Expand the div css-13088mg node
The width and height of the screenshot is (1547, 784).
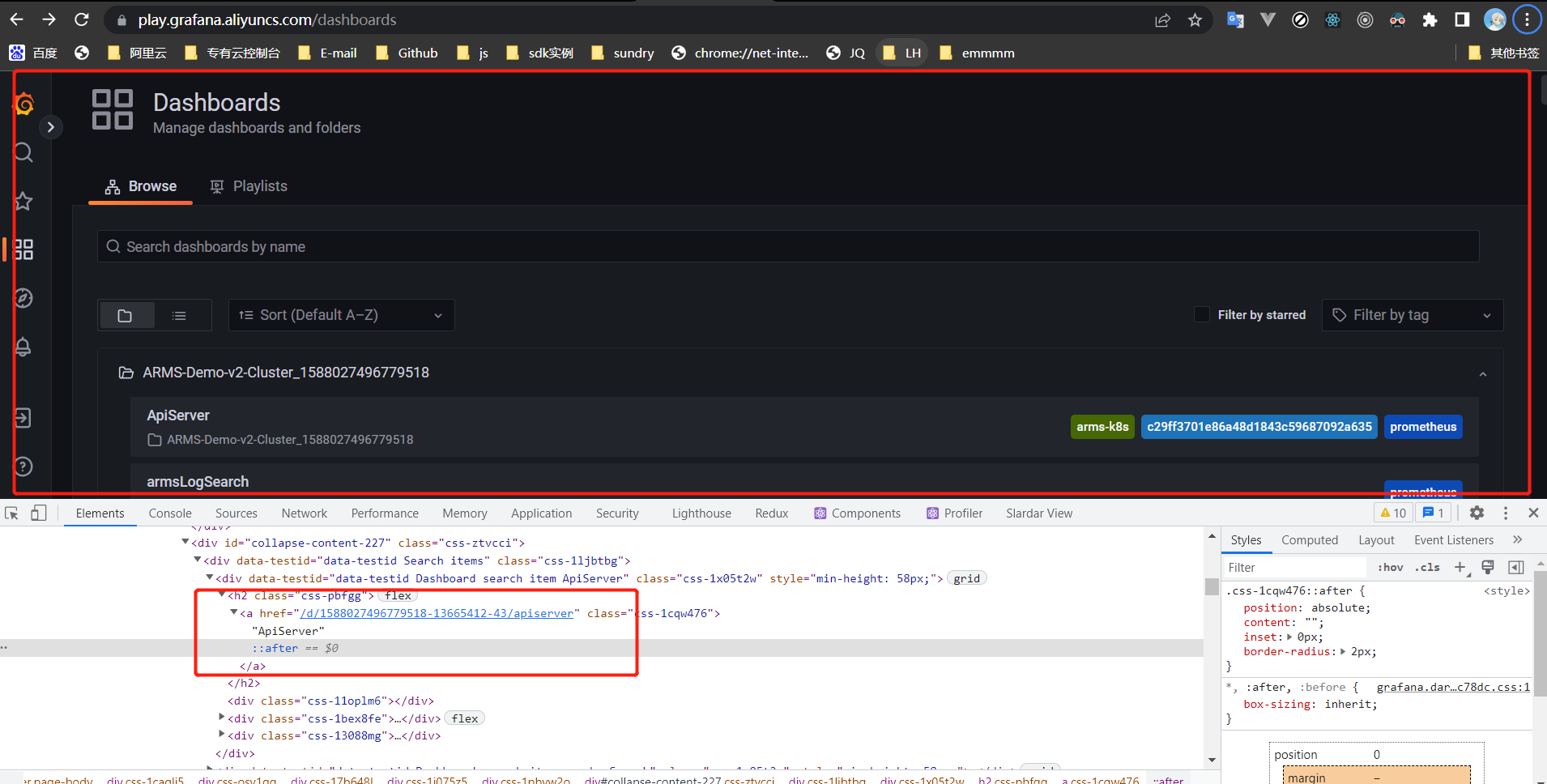[x=222, y=735]
